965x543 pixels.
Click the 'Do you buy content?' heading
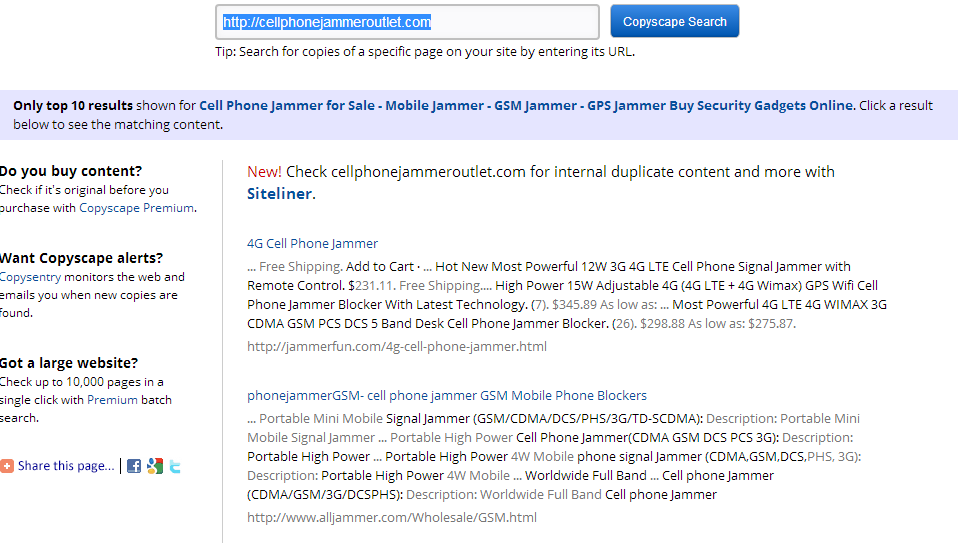tap(71, 171)
